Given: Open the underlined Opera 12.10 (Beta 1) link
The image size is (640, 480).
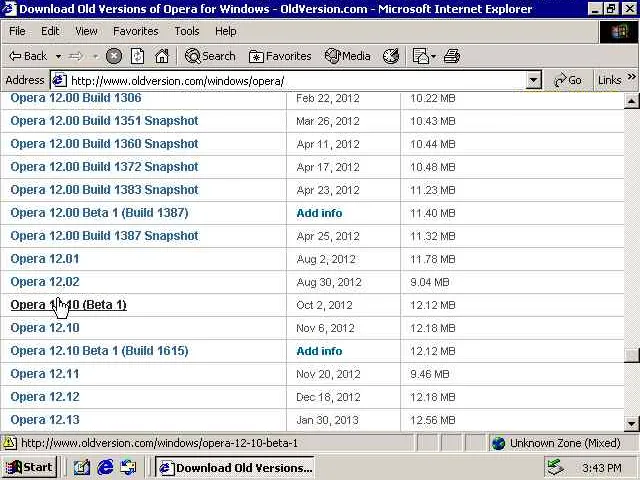Looking at the screenshot, I should (x=69, y=305).
